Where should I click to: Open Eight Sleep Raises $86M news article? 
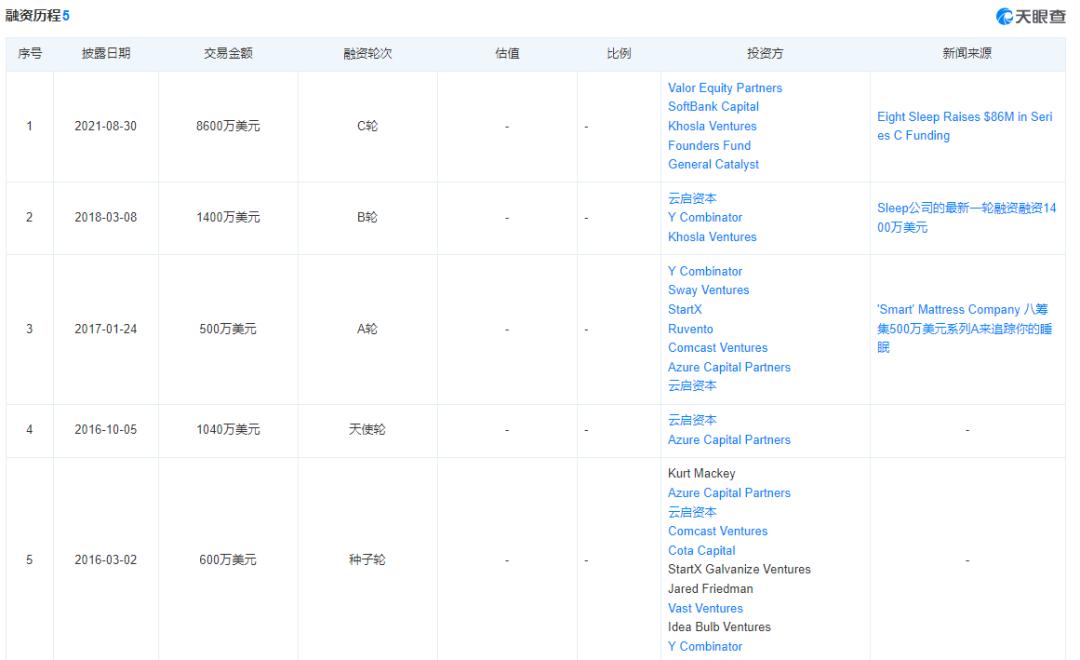(964, 126)
